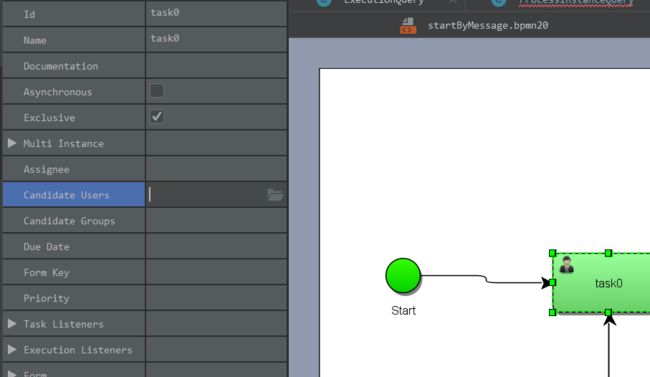Click the Documentation value field

pos(216,66)
